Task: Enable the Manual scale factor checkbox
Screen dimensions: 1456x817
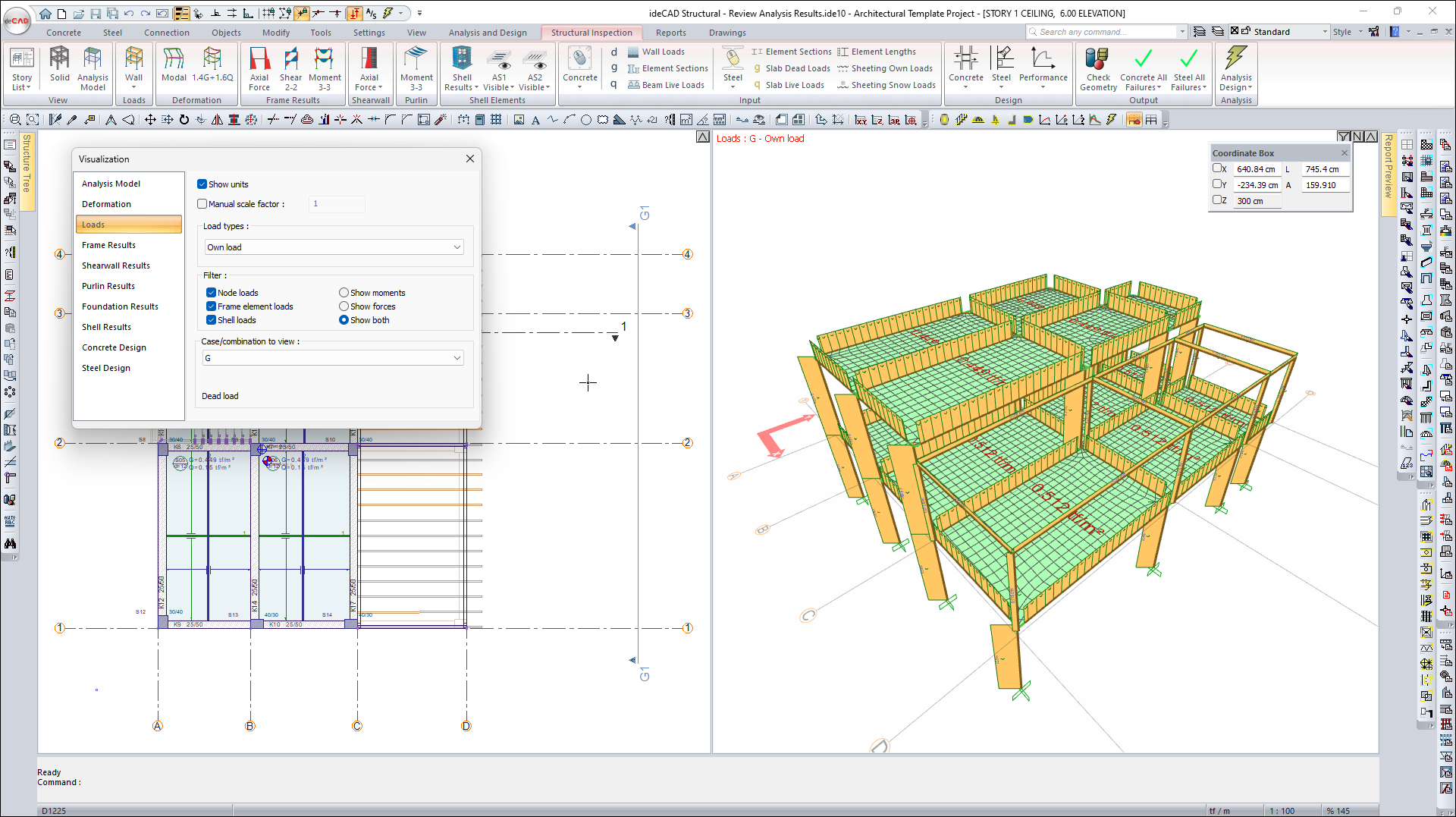Action: pos(202,204)
